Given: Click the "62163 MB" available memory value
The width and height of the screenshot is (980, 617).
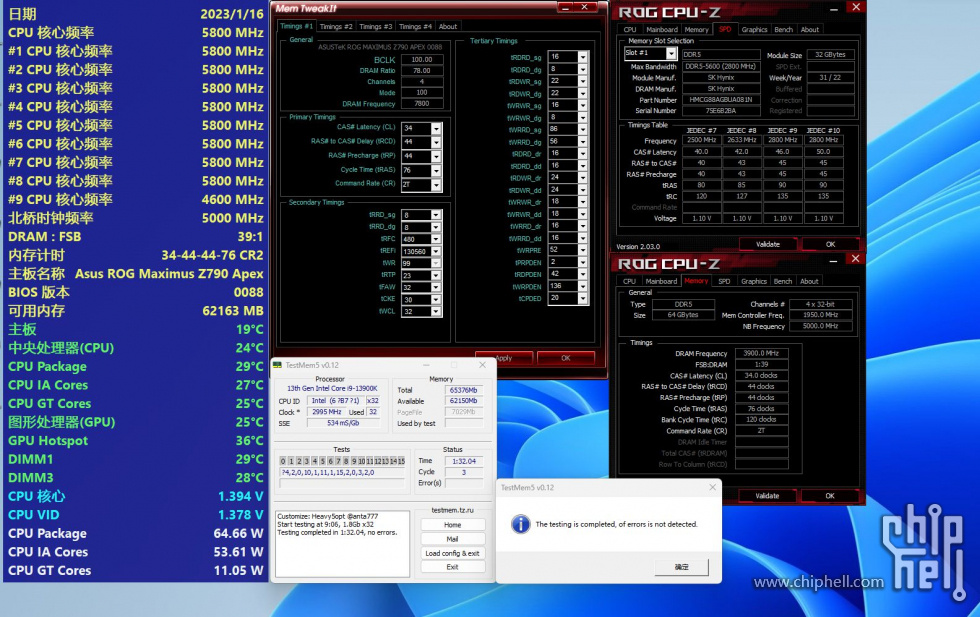Looking at the screenshot, I should (x=233, y=311).
